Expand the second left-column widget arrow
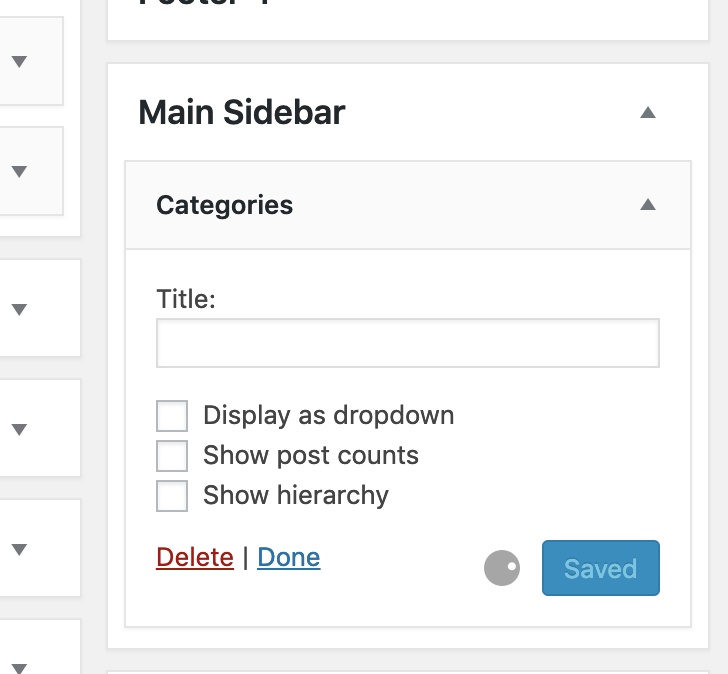The image size is (728, 674). [19, 171]
